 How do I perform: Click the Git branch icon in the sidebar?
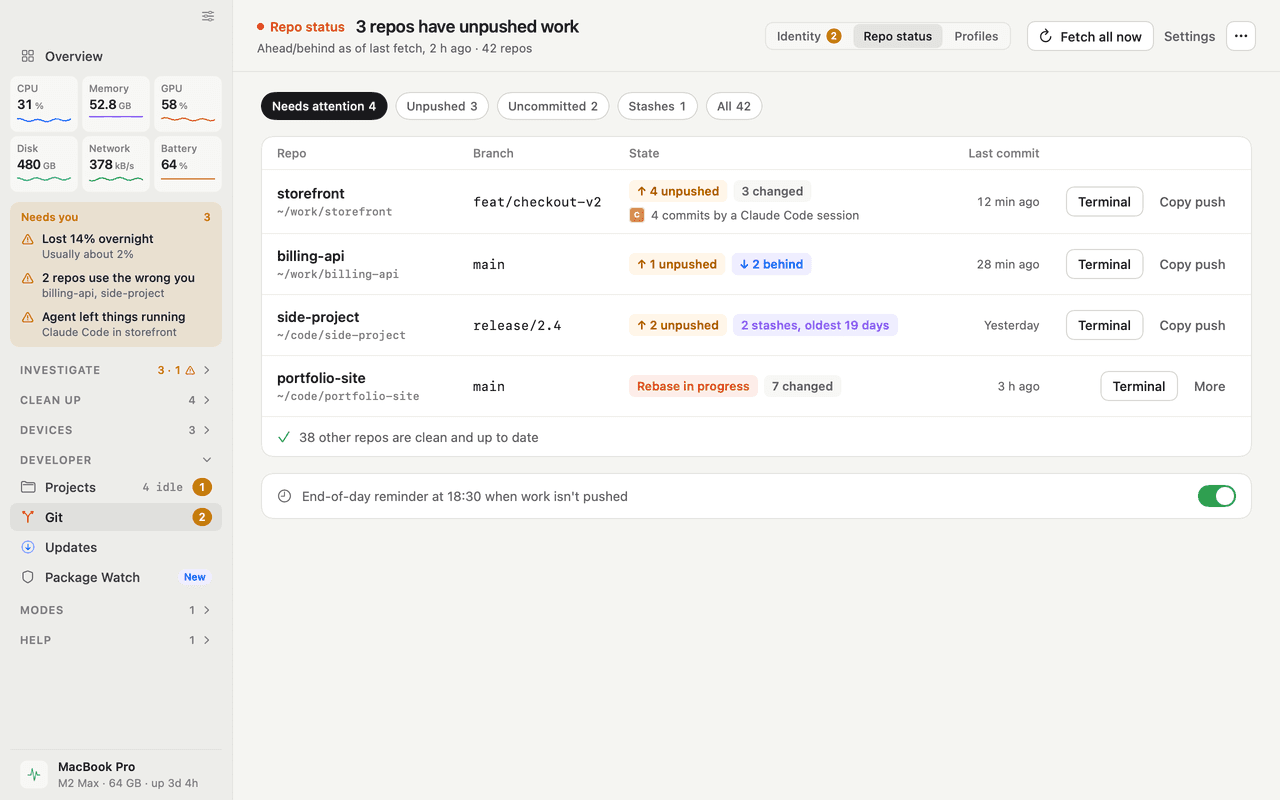point(28,517)
